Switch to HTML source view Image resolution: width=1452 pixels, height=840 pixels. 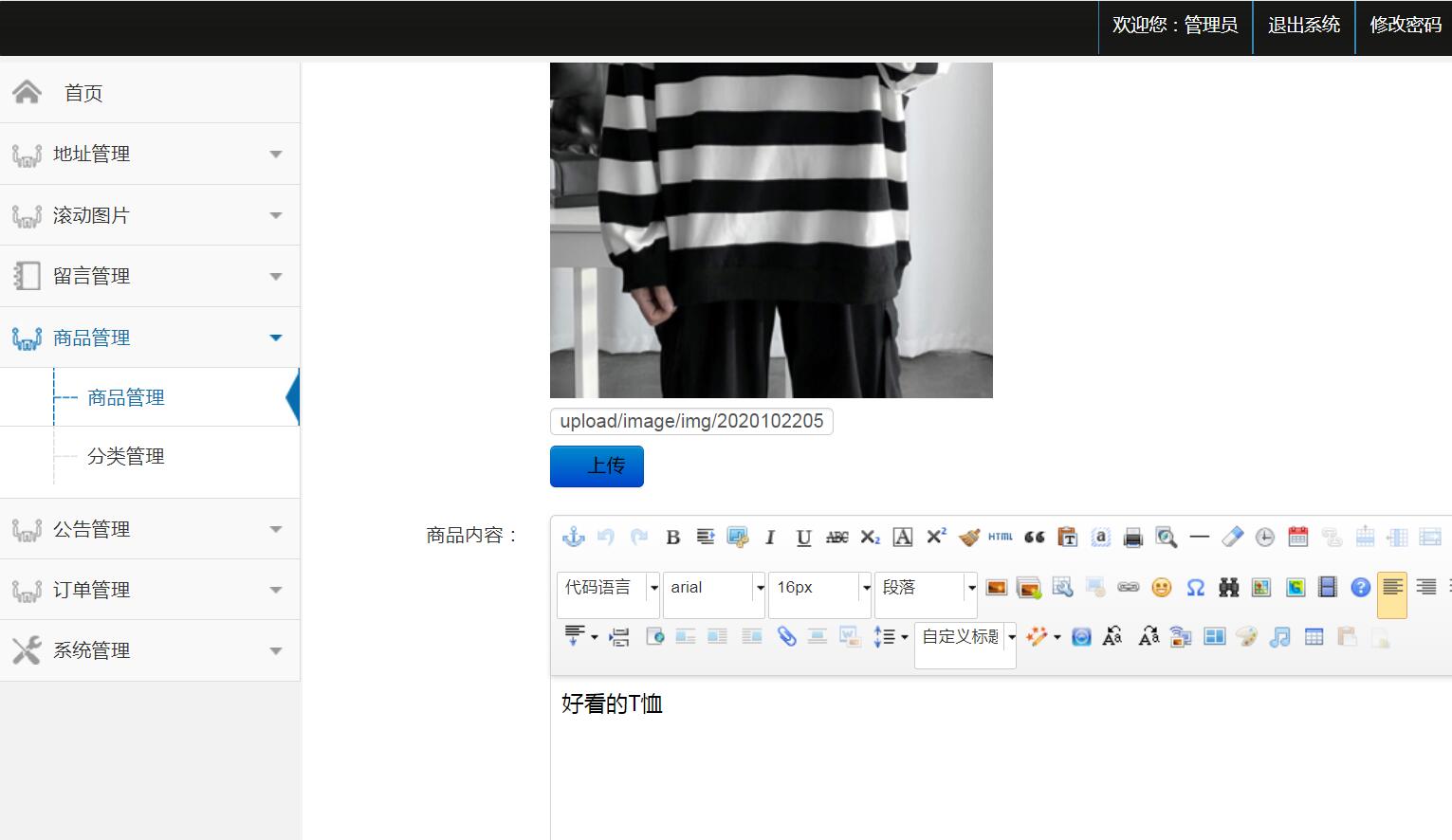pyautogui.click(x=1001, y=537)
